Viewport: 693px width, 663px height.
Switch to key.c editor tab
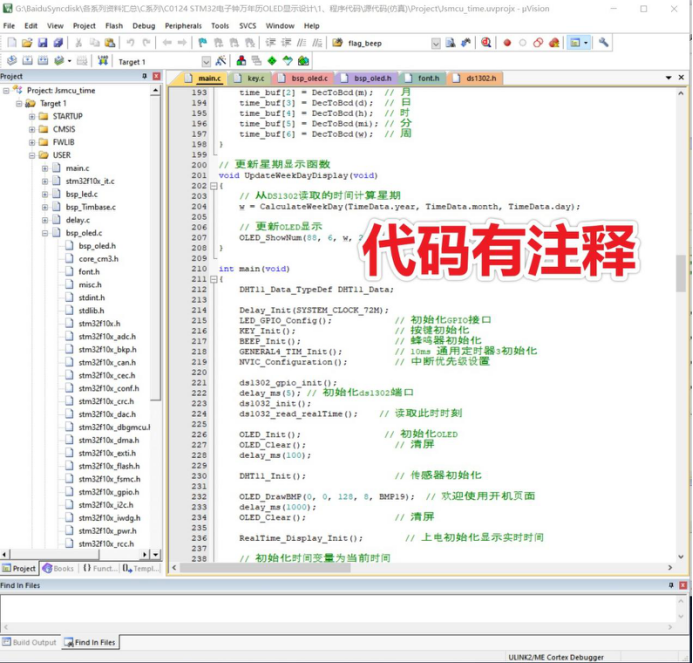(x=250, y=78)
